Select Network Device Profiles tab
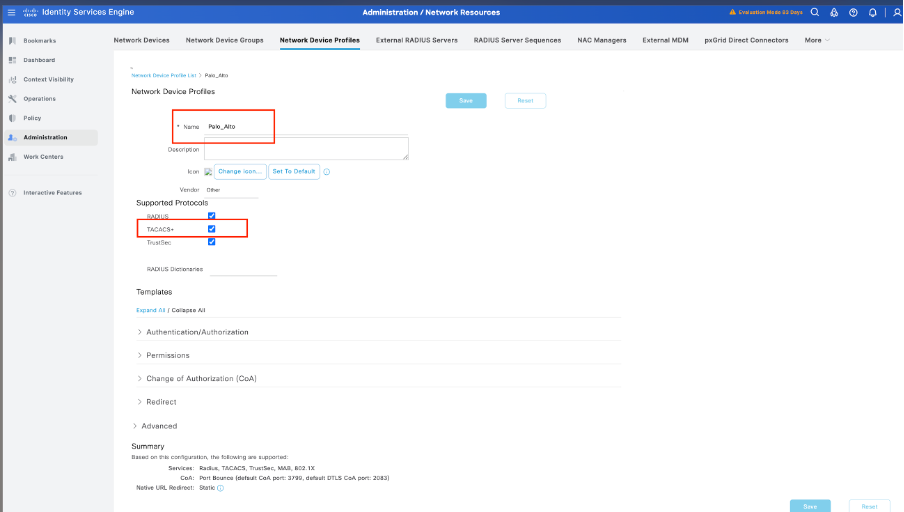 click(319, 40)
